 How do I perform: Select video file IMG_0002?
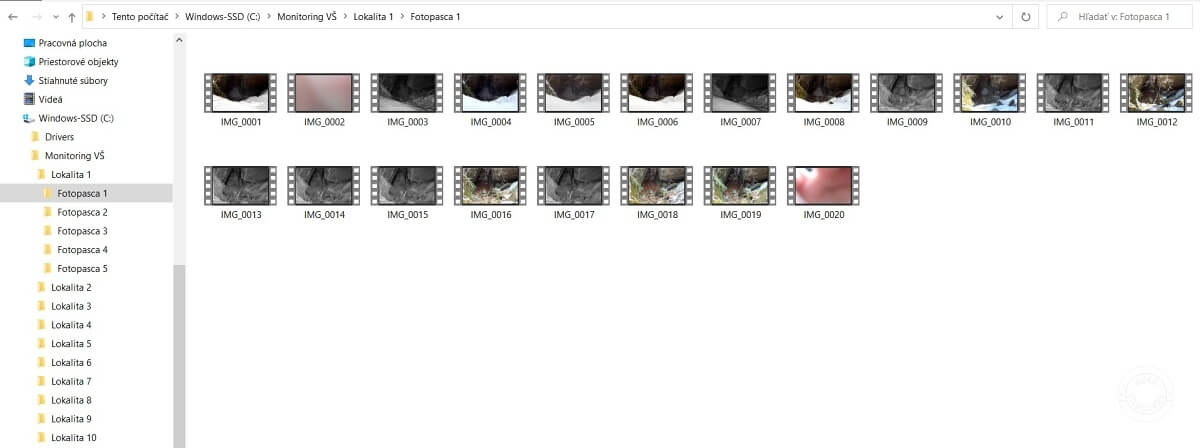(324, 100)
